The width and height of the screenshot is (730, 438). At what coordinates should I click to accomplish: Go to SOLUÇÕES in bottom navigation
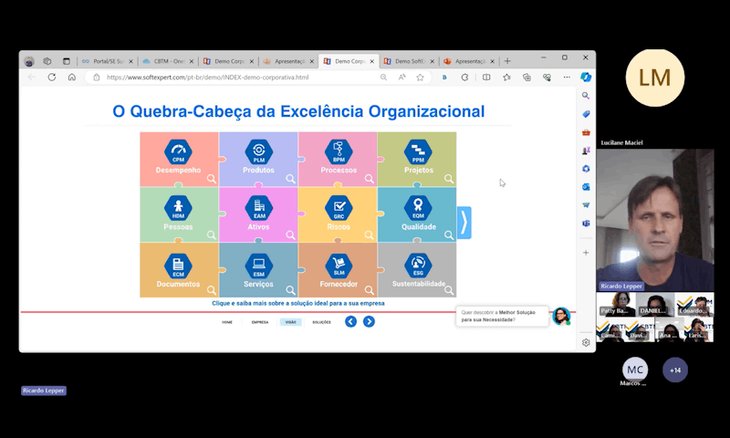click(x=322, y=322)
